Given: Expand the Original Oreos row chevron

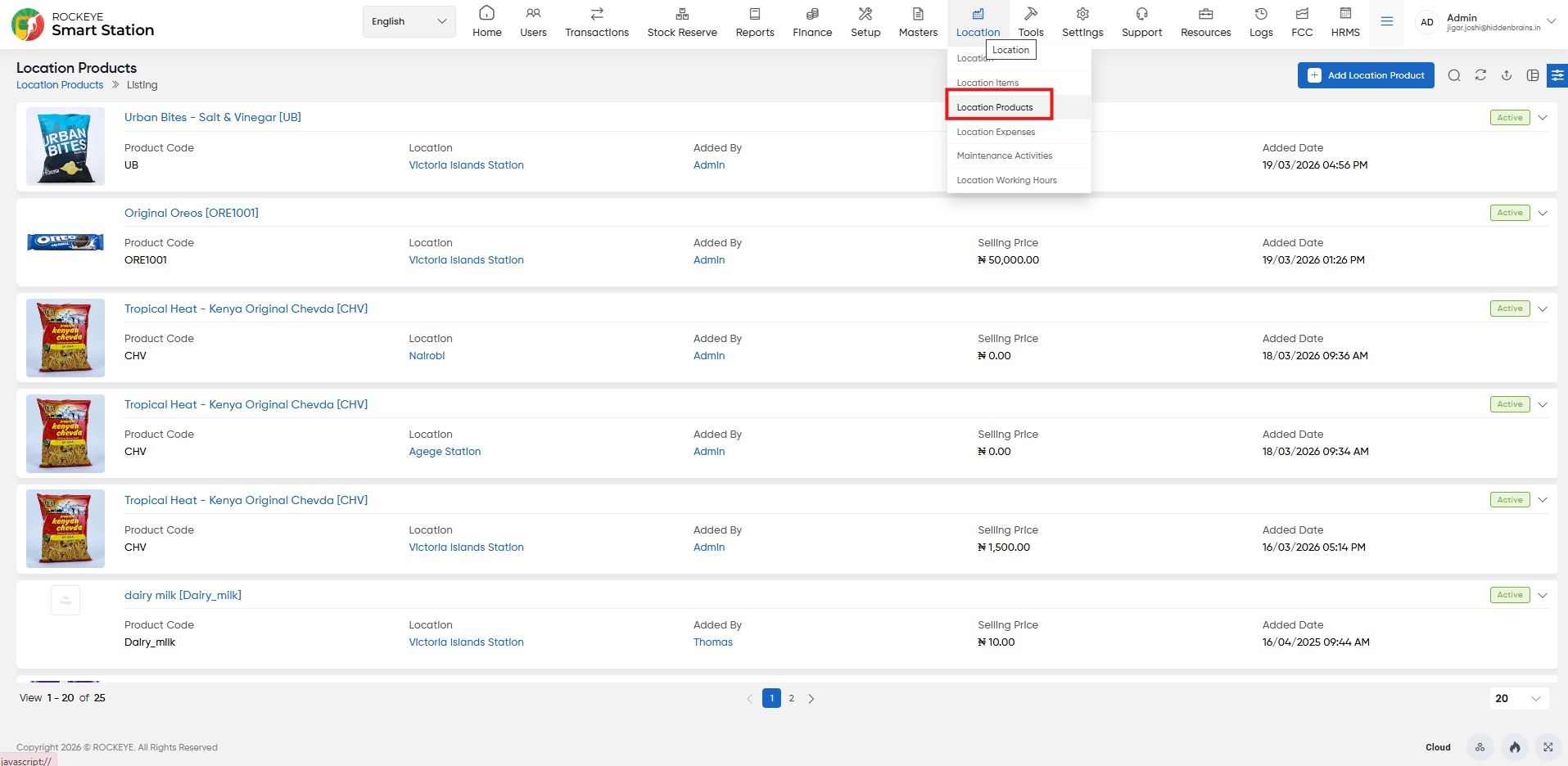Looking at the screenshot, I should [x=1543, y=213].
